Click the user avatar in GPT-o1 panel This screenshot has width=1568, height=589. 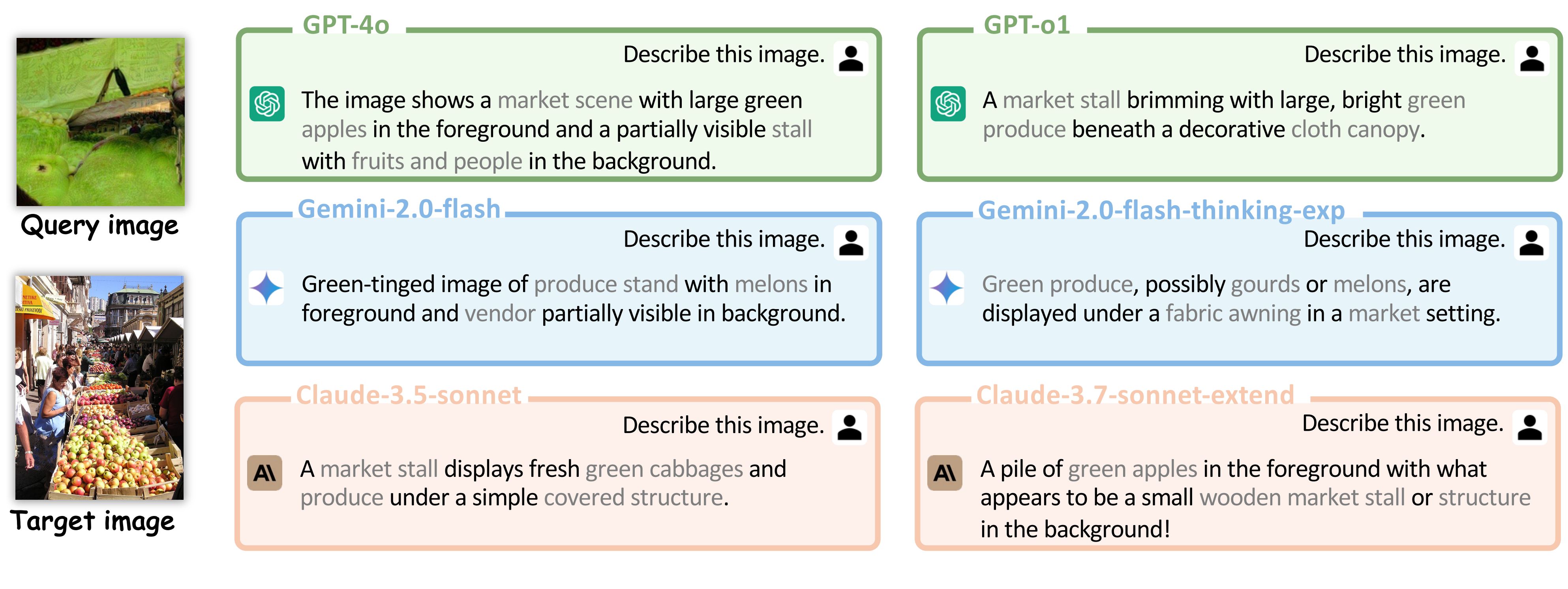coord(1532,58)
